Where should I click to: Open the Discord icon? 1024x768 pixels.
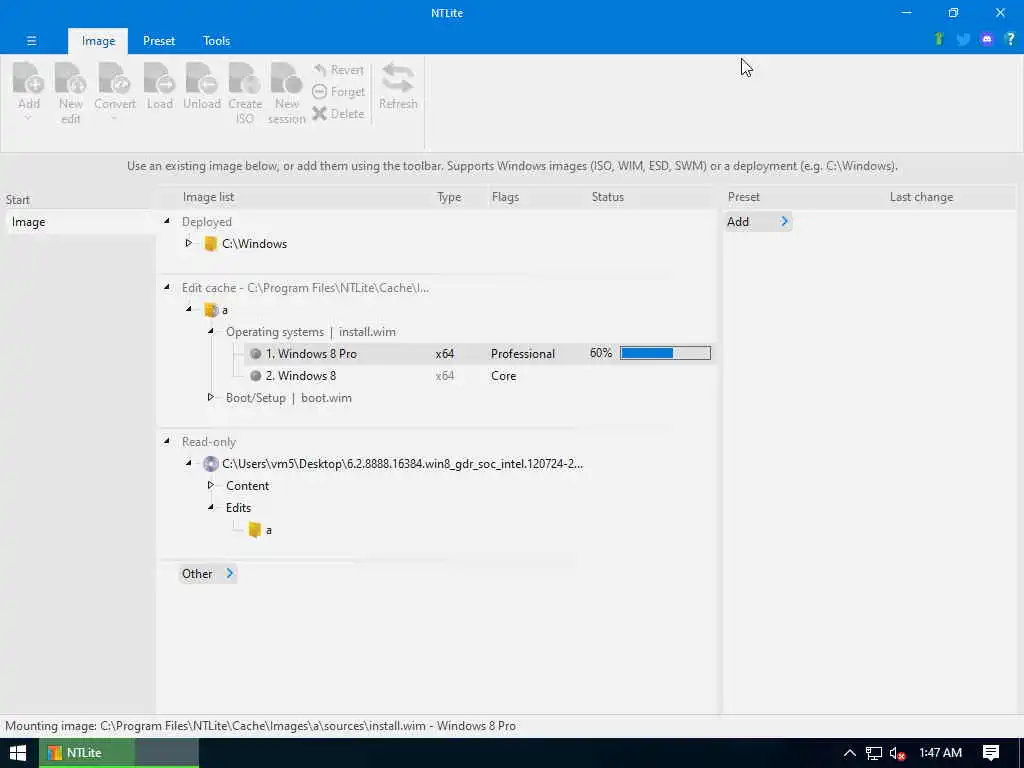click(x=987, y=40)
